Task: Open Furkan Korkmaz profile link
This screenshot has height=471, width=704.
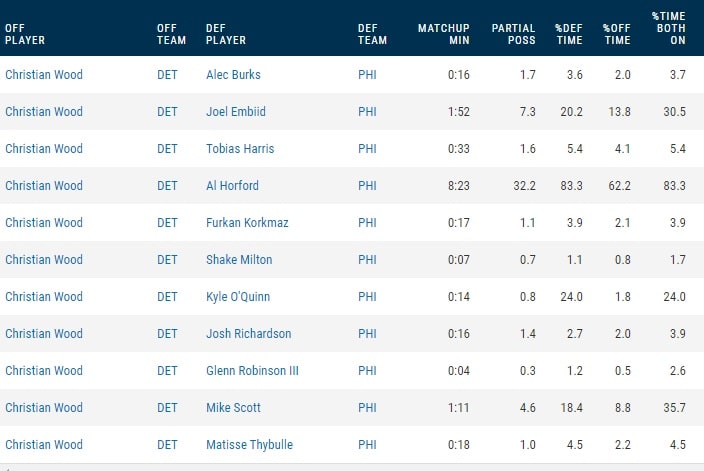Action: [246, 222]
